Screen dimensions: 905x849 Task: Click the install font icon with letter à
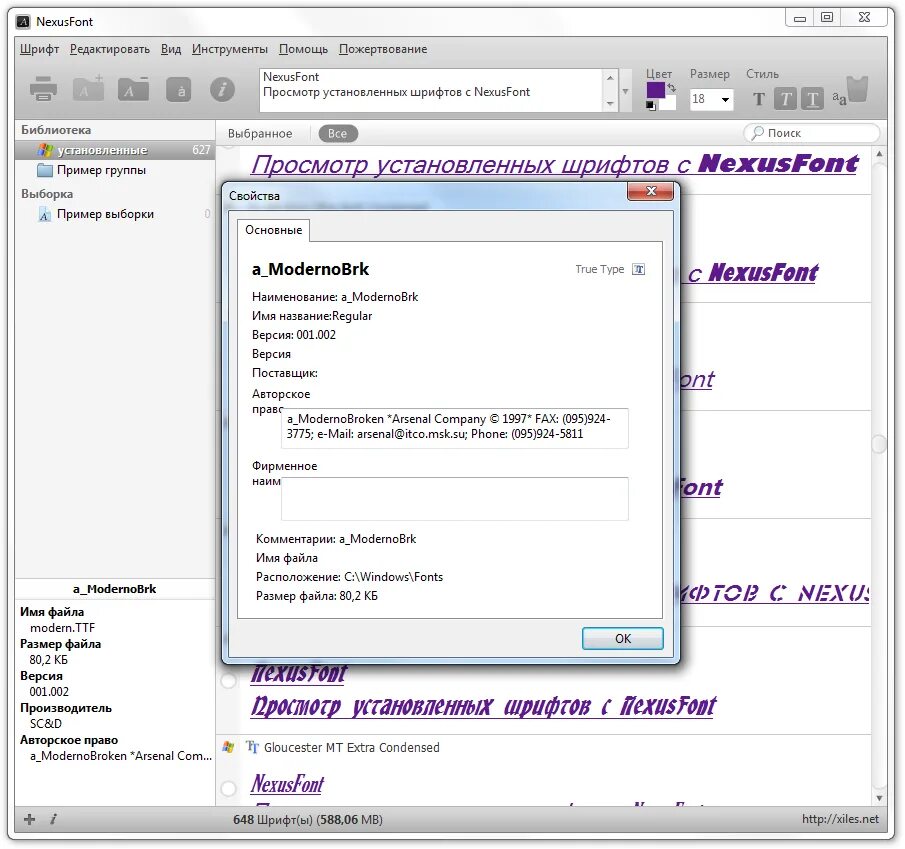pos(179,89)
